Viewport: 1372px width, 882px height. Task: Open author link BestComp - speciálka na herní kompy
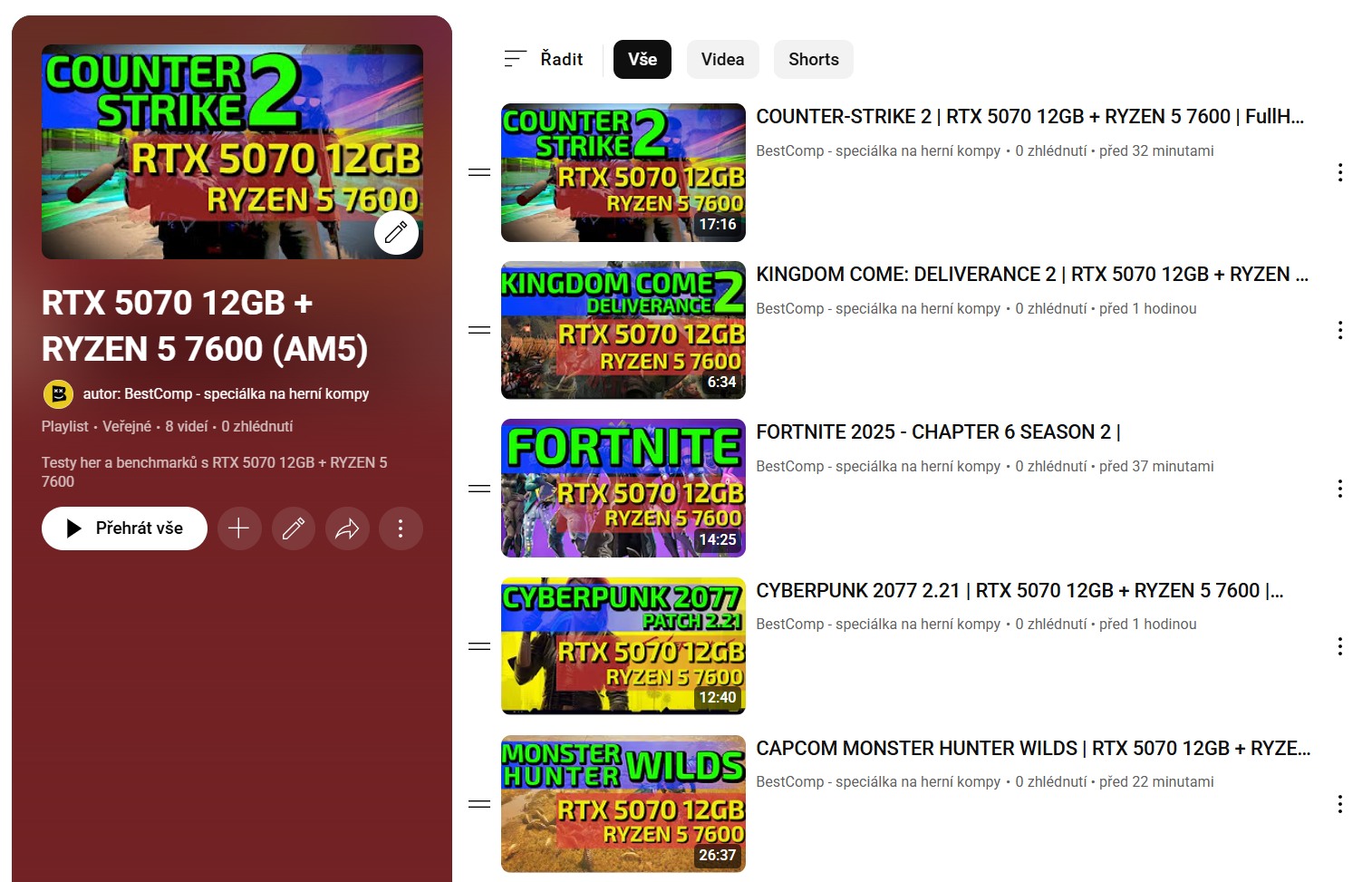pyautogui.click(x=227, y=394)
